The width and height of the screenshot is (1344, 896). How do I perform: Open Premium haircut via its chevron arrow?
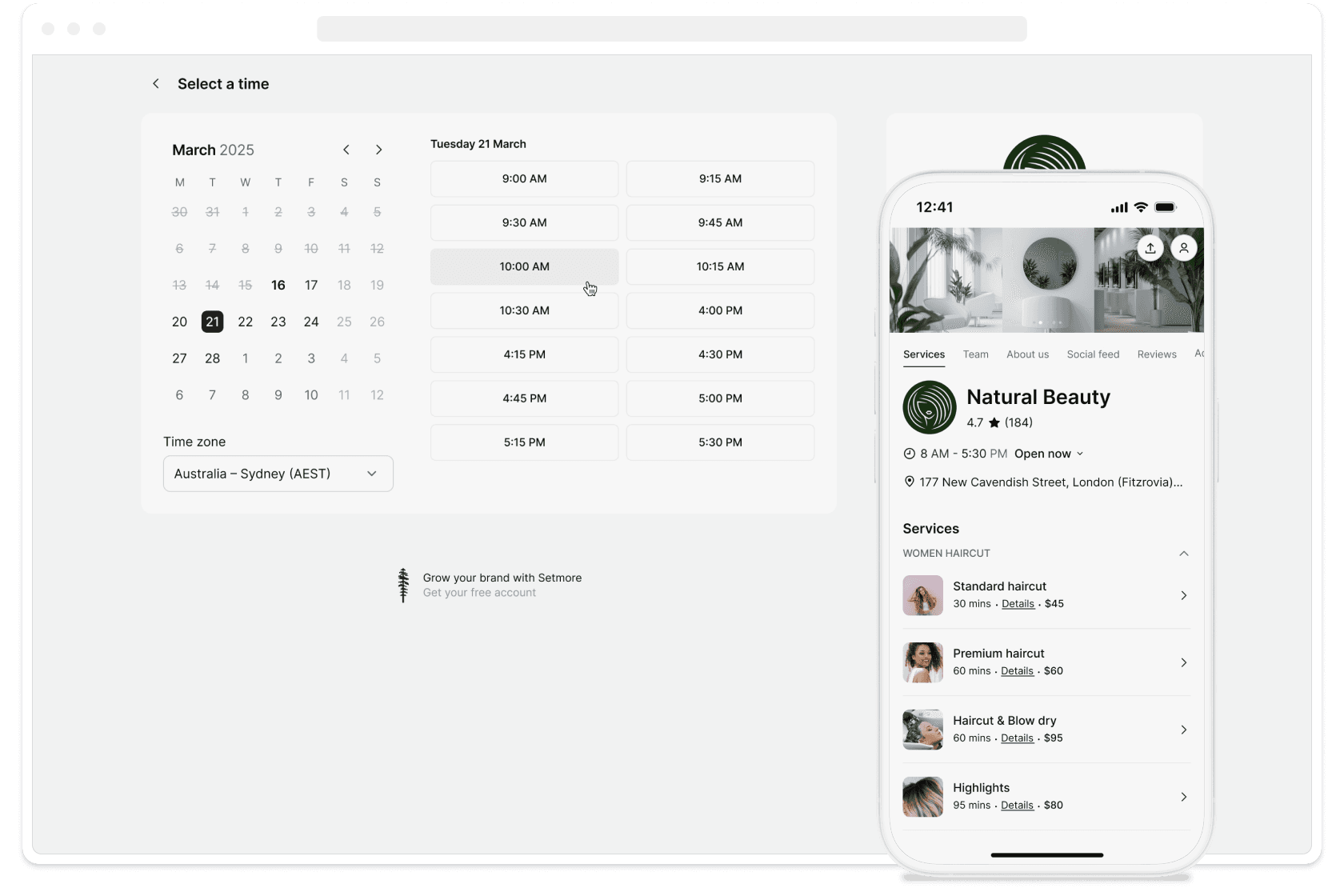[1183, 662]
